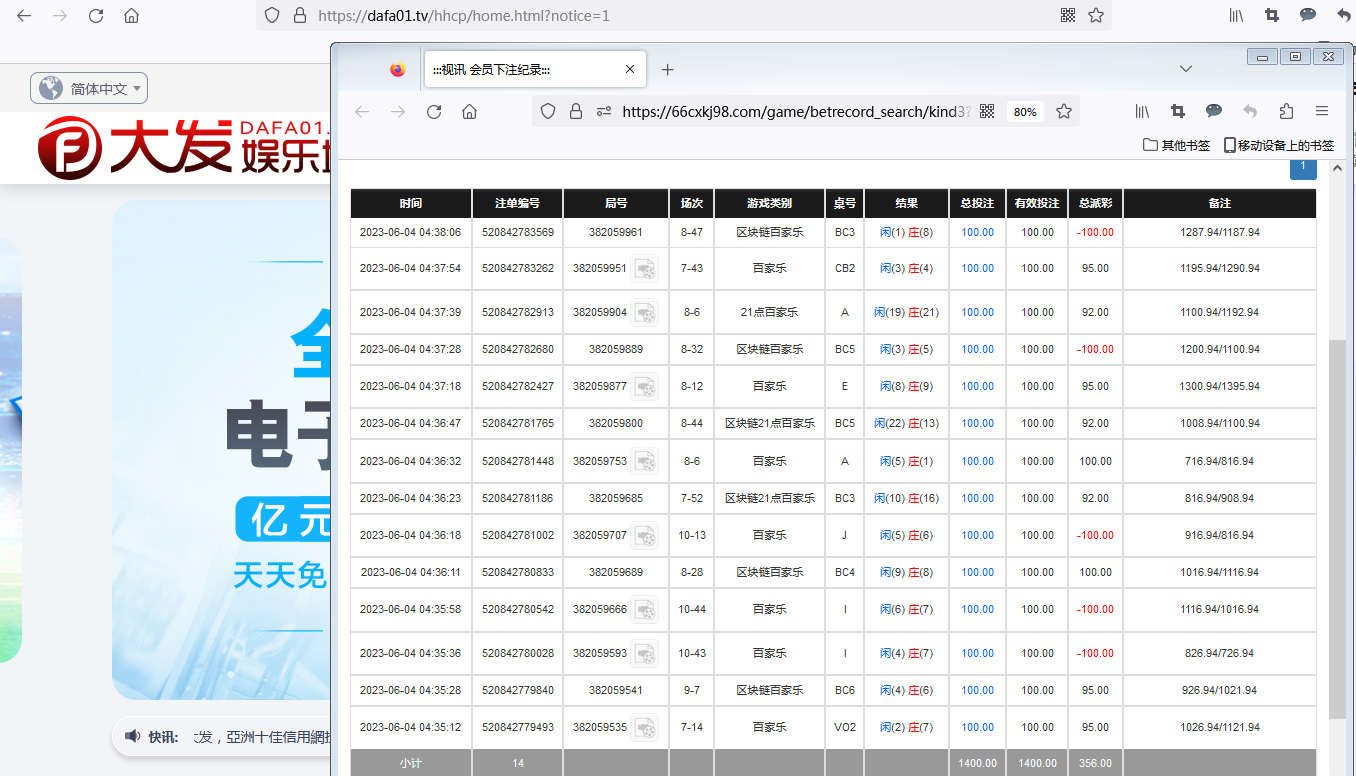Click the 总派彩 column header
Screen dimensions: 1356x776
[1095, 203]
